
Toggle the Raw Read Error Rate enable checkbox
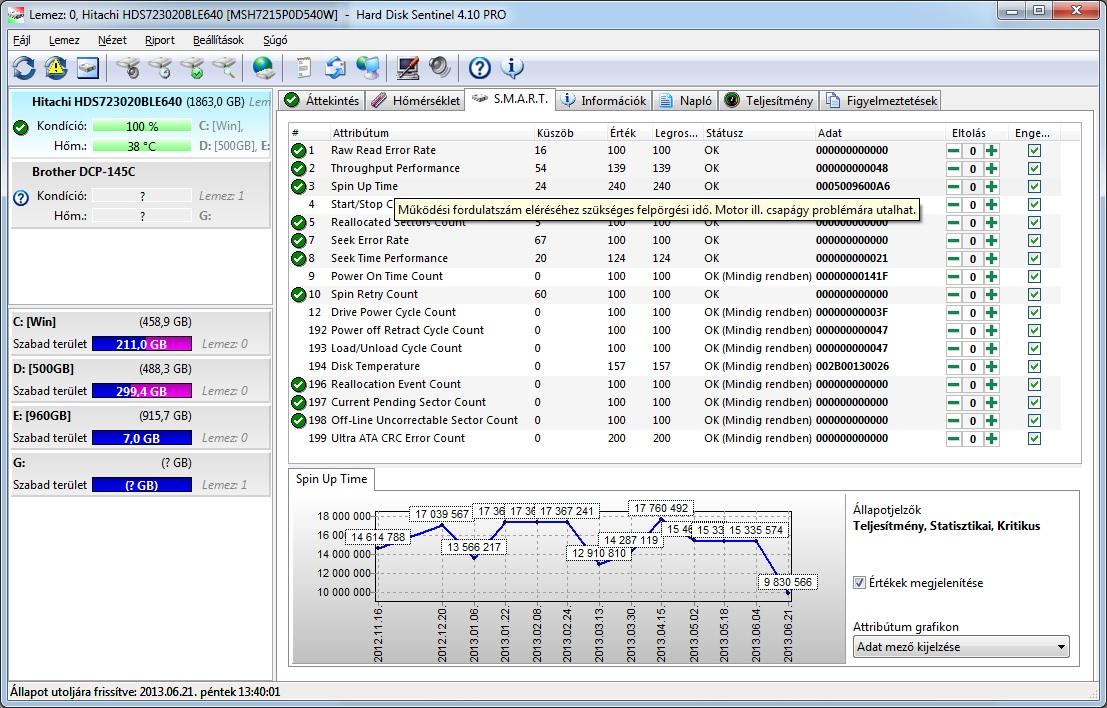(1034, 150)
